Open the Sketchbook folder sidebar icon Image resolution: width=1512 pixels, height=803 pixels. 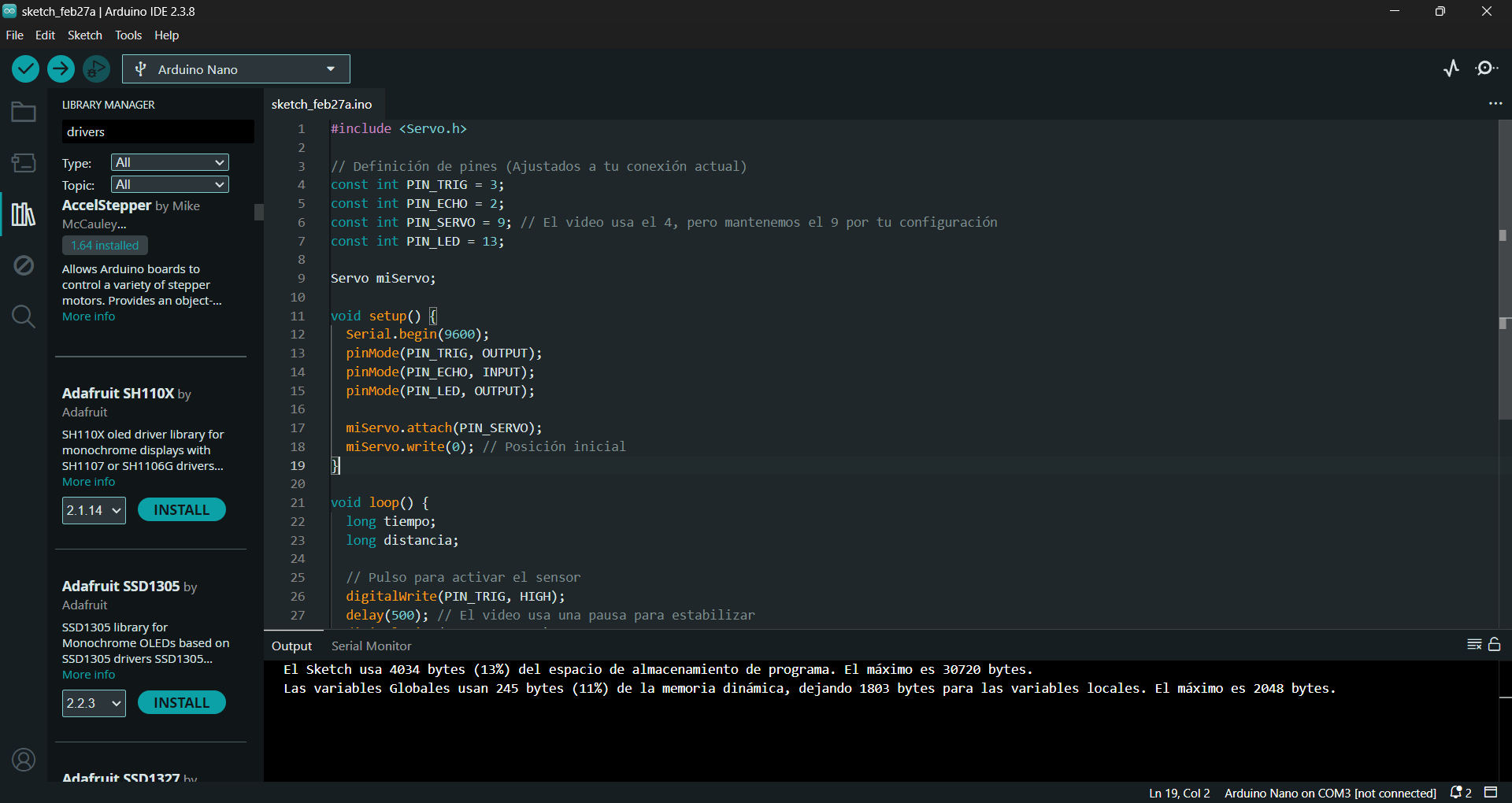(24, 113)
